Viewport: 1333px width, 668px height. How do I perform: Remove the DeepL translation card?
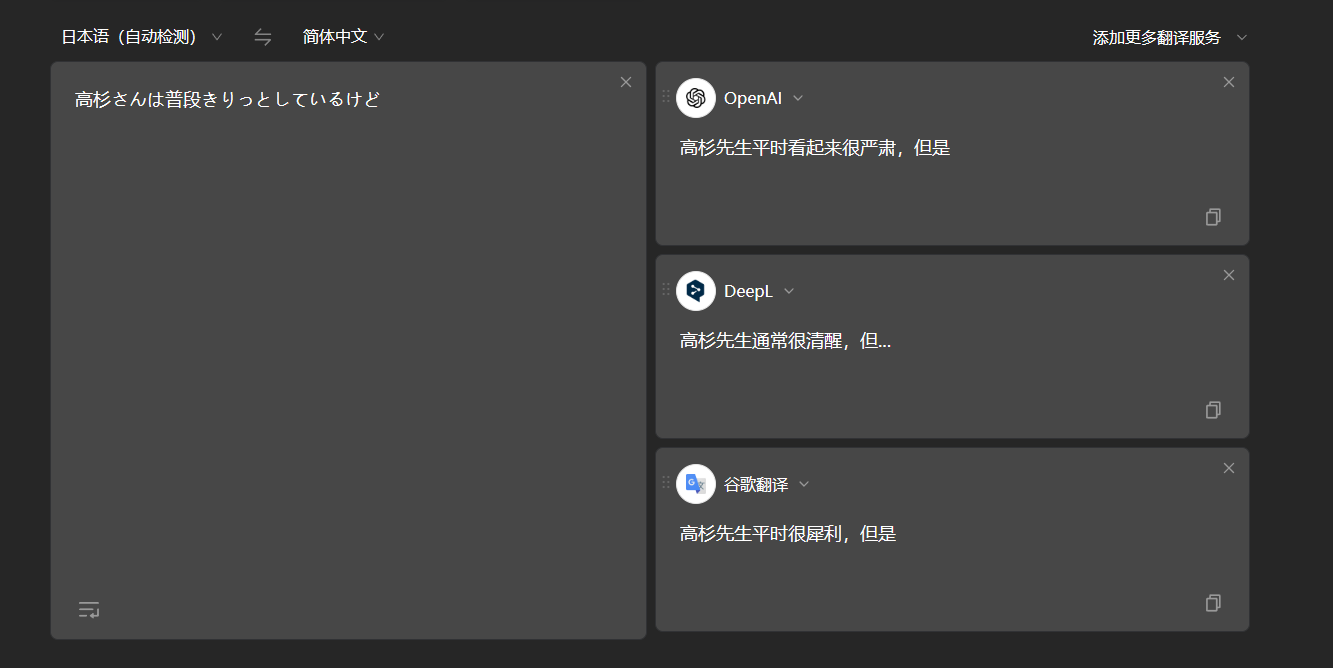1229,275
